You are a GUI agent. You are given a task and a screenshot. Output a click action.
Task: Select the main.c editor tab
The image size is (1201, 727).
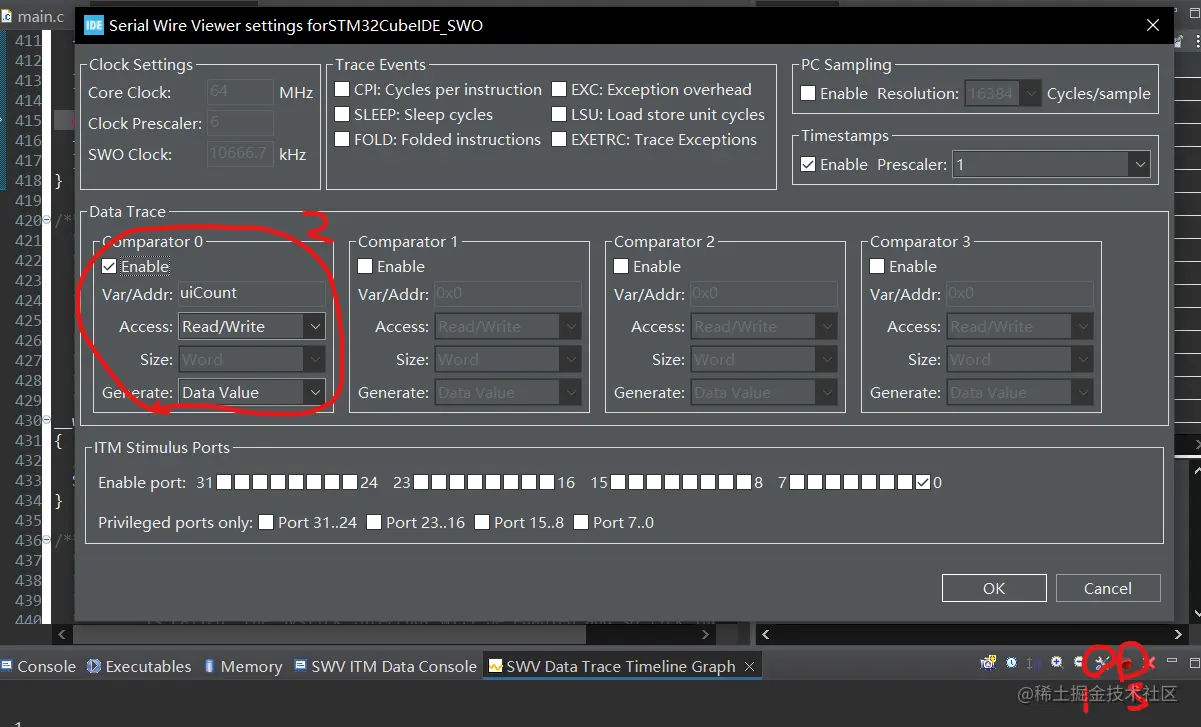pos(33,17)
